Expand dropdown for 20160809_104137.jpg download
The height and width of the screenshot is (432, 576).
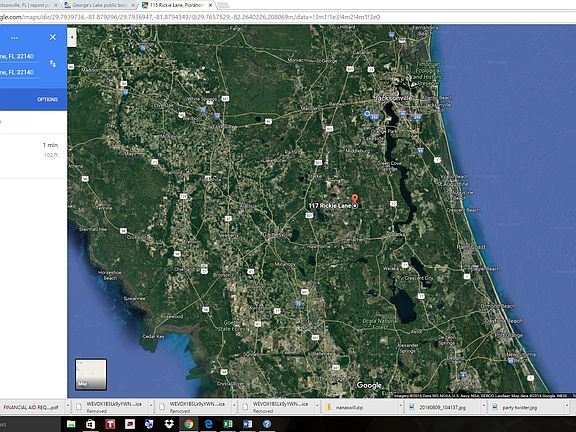pos(484,407)
